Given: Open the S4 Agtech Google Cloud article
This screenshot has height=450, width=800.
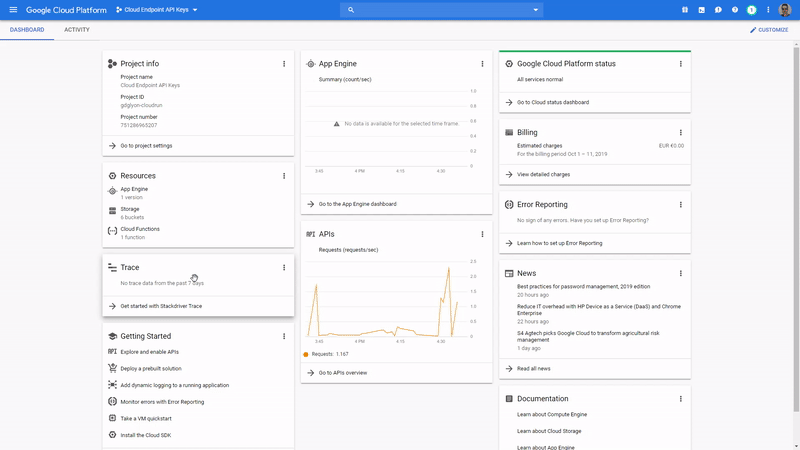Looking at the screenshot, I should (x=588, y=336).
